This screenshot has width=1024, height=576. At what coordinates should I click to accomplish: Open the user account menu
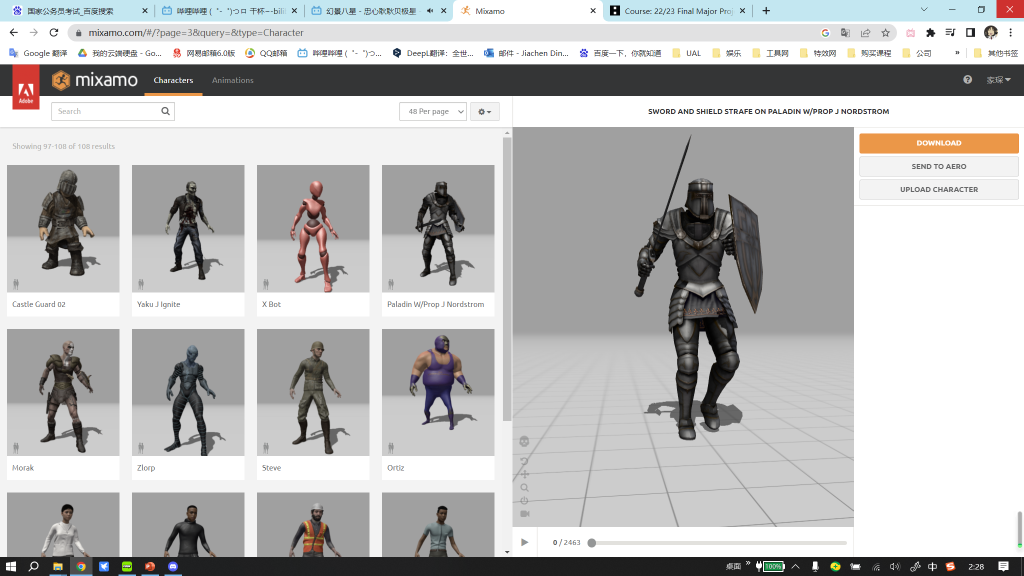(x=998, y=80)
